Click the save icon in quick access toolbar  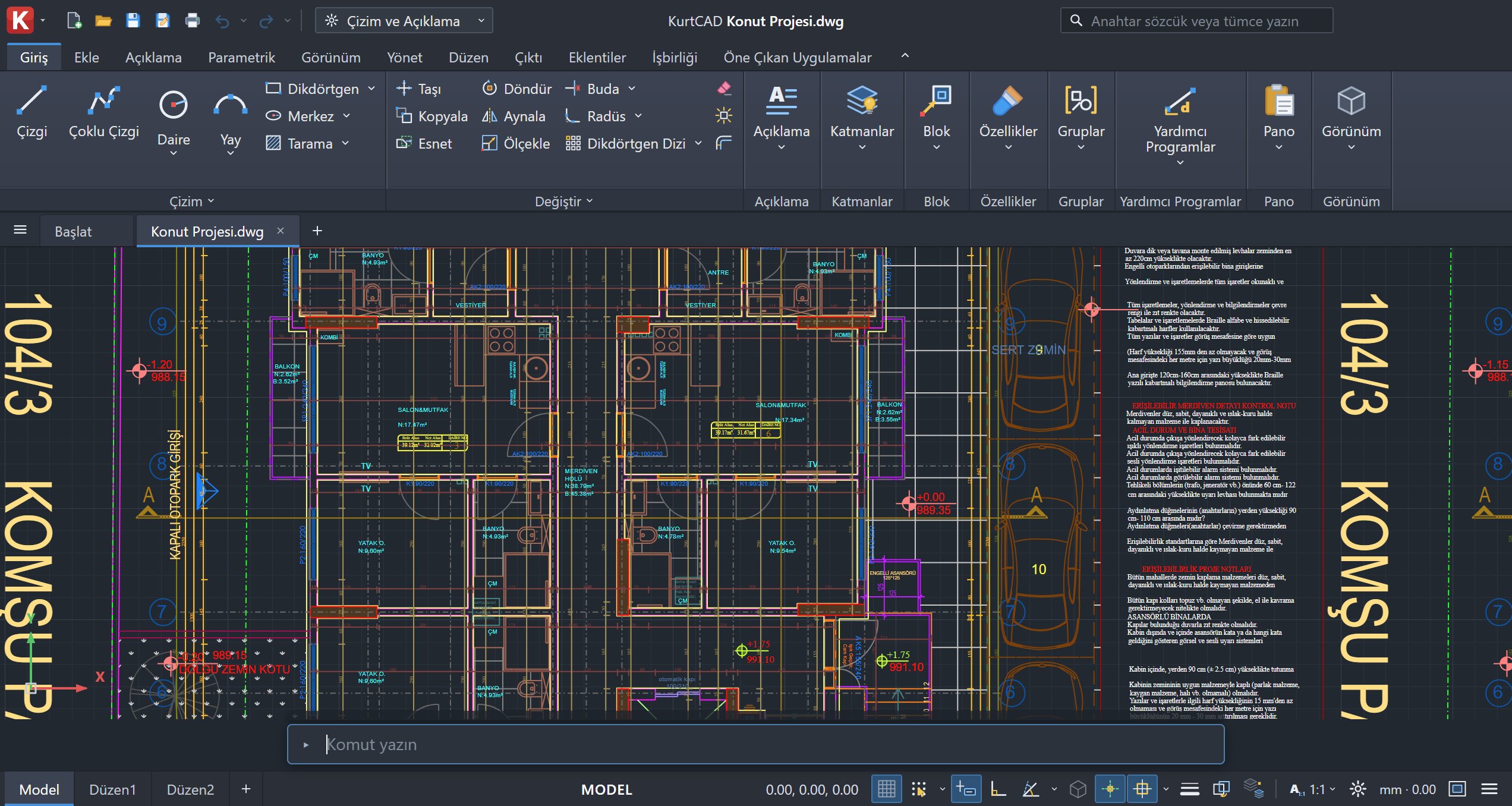(133, 21)
